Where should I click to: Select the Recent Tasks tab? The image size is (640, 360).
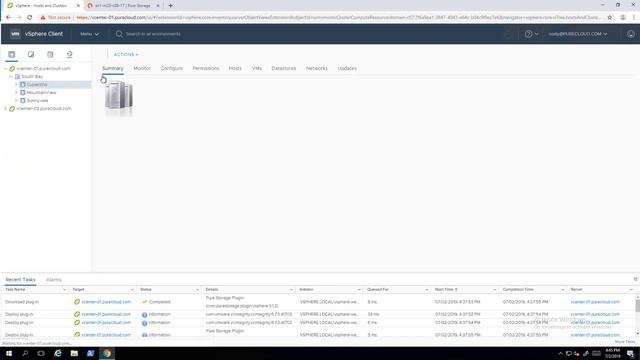[x=20, y=280]
